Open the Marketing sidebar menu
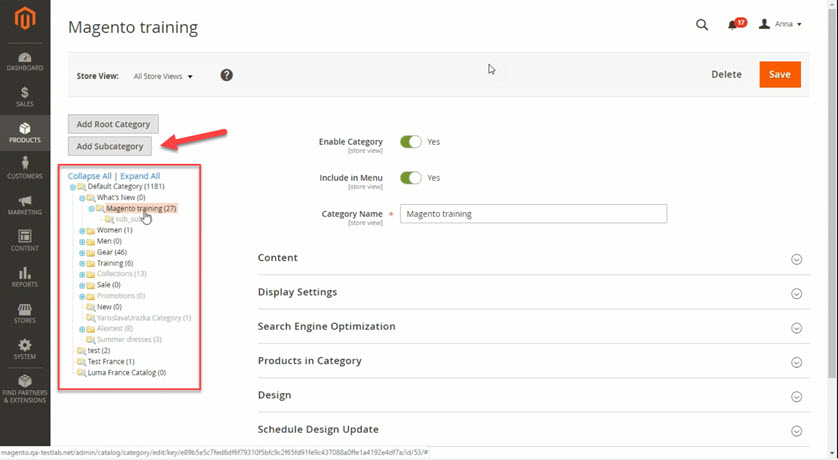 (x=25, y=205)
